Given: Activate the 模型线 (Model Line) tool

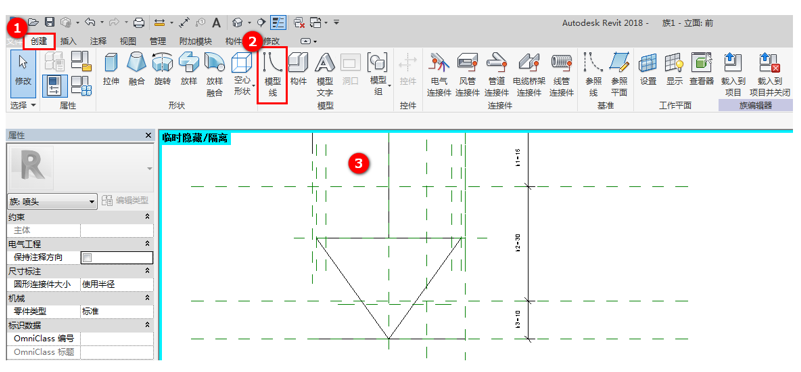Looking at the screenshot, I should [x=272, y=75].
